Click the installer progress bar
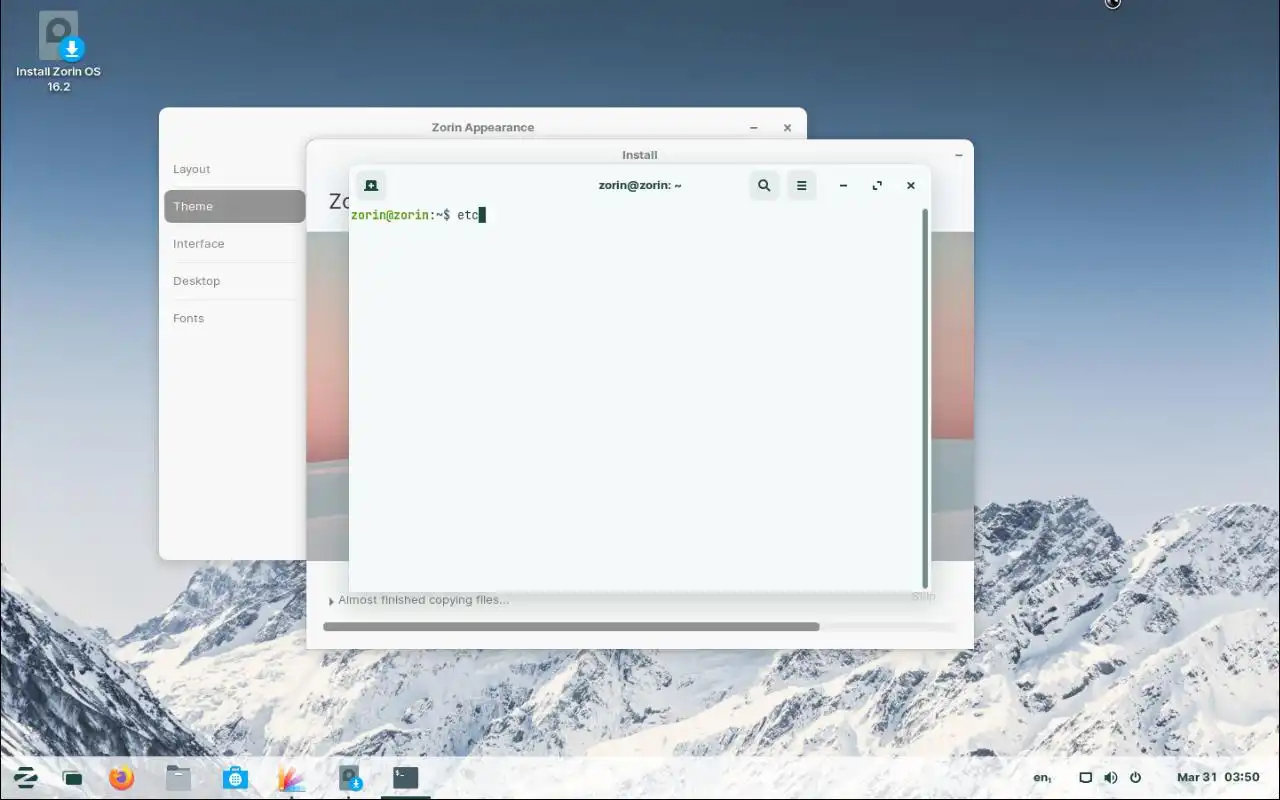1280x800 pixels. (x=639, y=627)
